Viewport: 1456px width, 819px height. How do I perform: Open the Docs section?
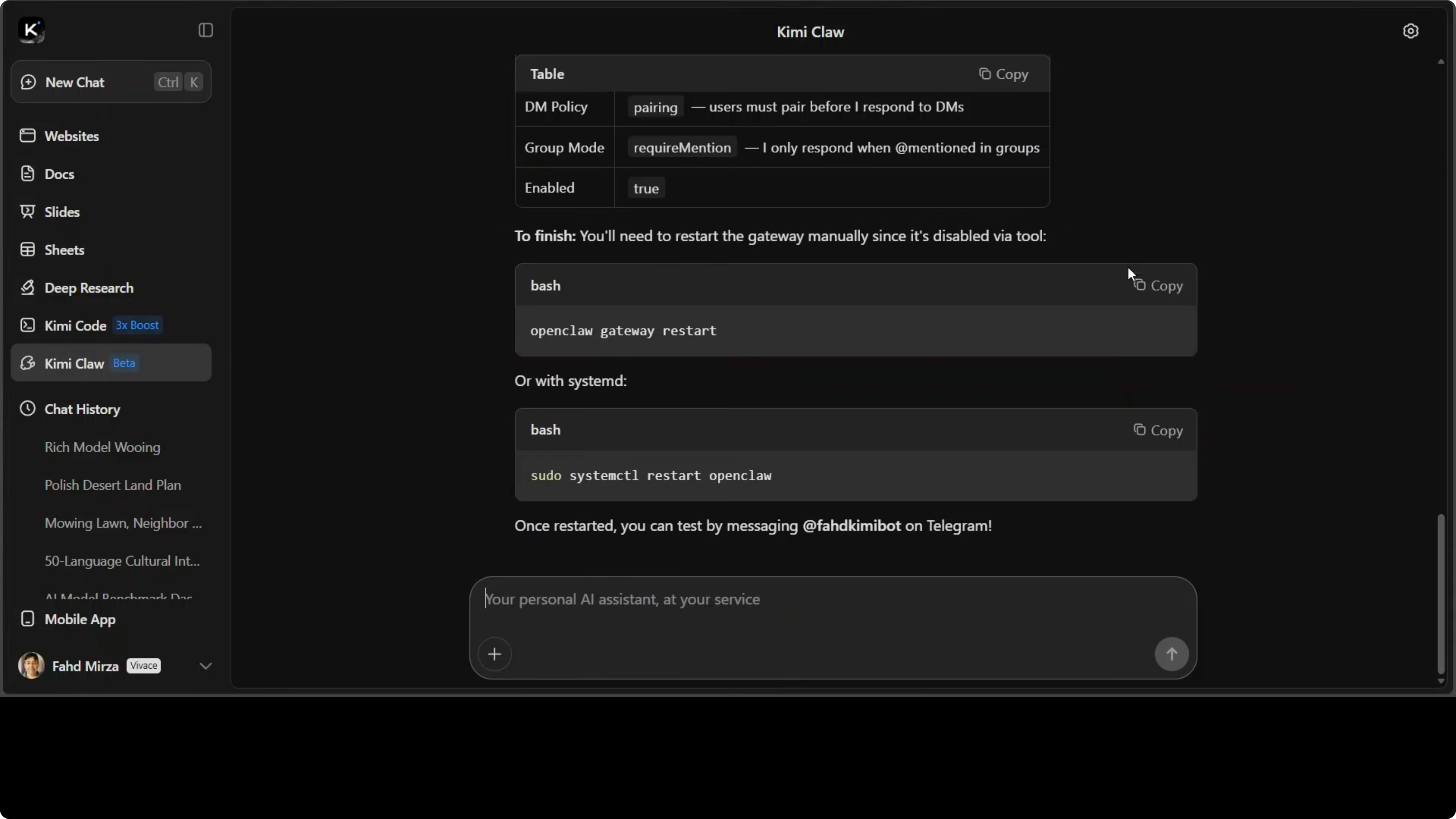59,174
